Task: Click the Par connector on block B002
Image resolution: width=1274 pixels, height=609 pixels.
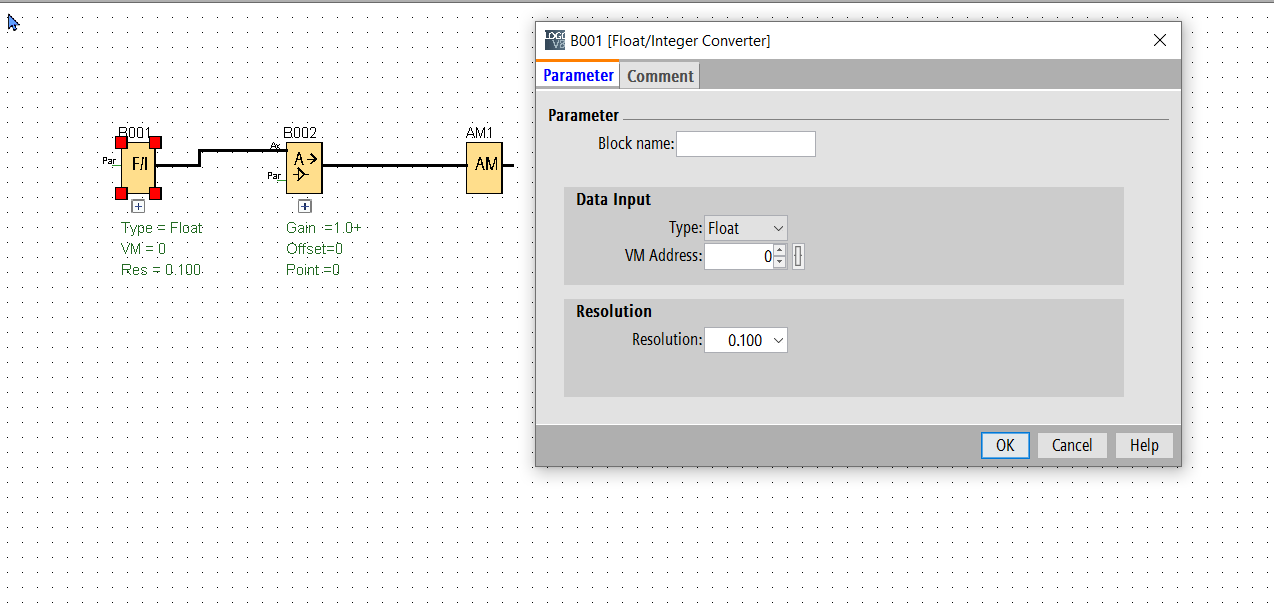Action: coord(274,176)
